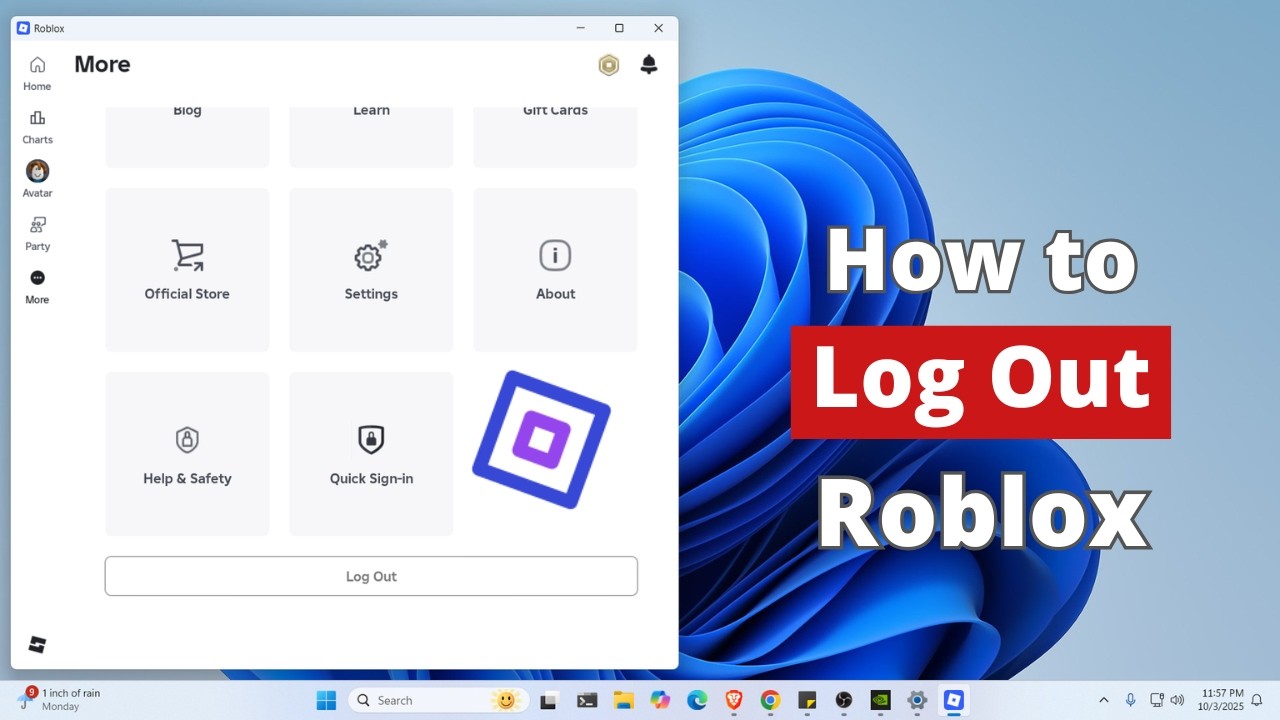Launch Microsoft Edge from the taskbar
Screen dimensions: 1280x720
tap(697, 700)
